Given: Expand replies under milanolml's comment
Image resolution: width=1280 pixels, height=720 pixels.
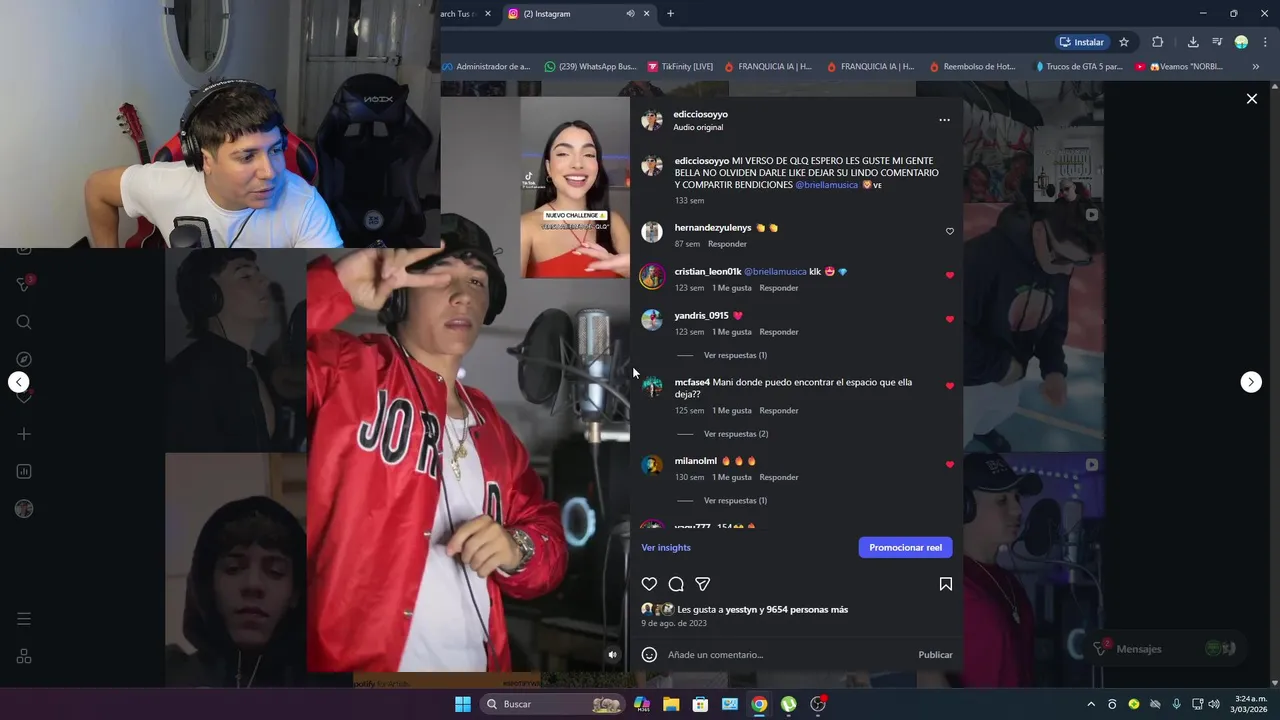Looking at the screenshot, I should (735, 500).
